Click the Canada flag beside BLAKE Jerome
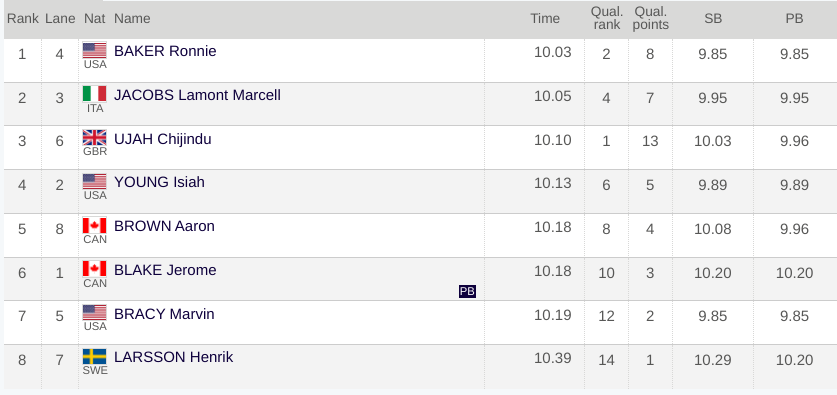Viewport: 837px width, 395px height. [94, 268]
